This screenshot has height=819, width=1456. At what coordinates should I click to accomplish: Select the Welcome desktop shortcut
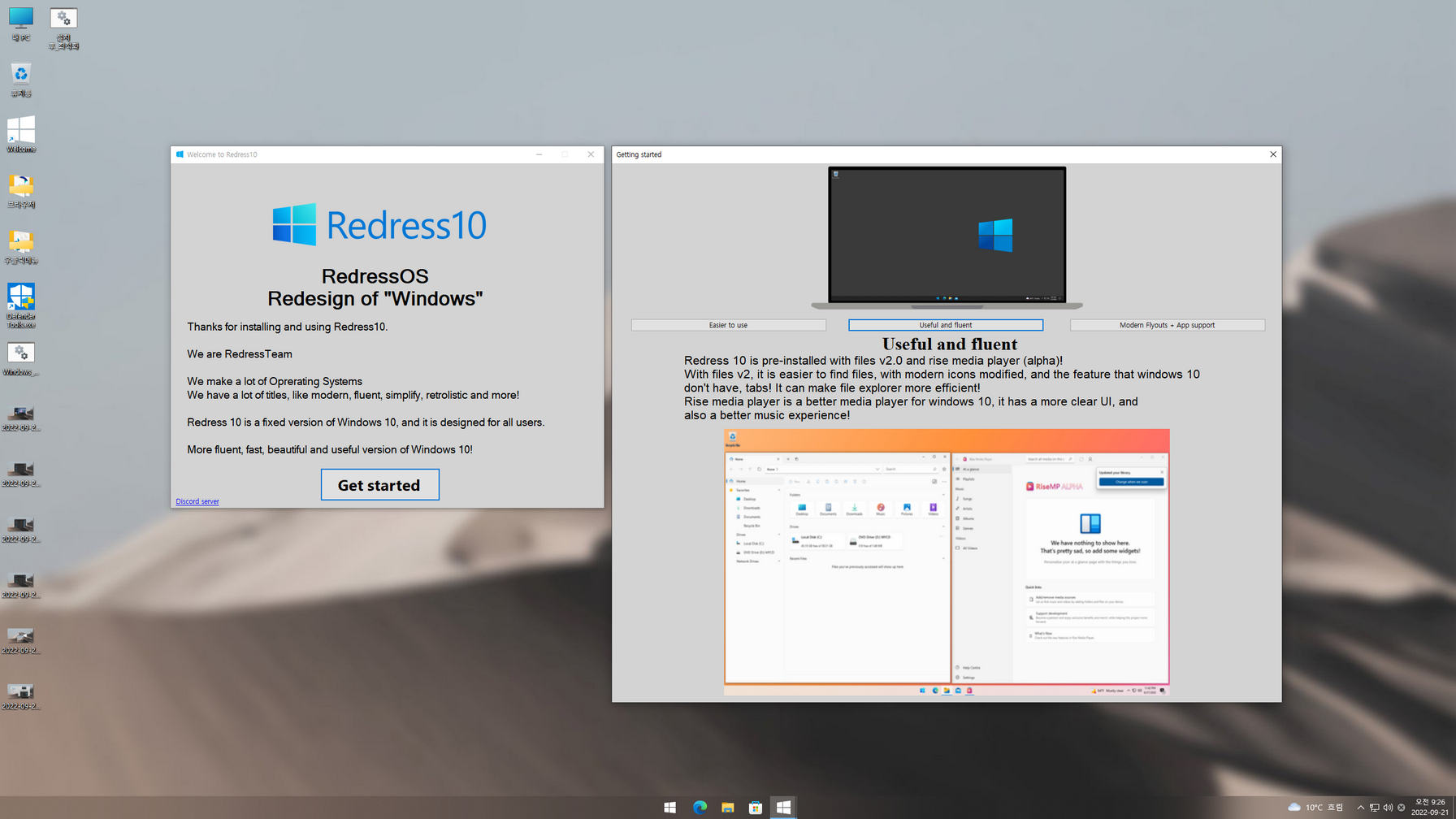pyautogui.click(x=21, y=134)
